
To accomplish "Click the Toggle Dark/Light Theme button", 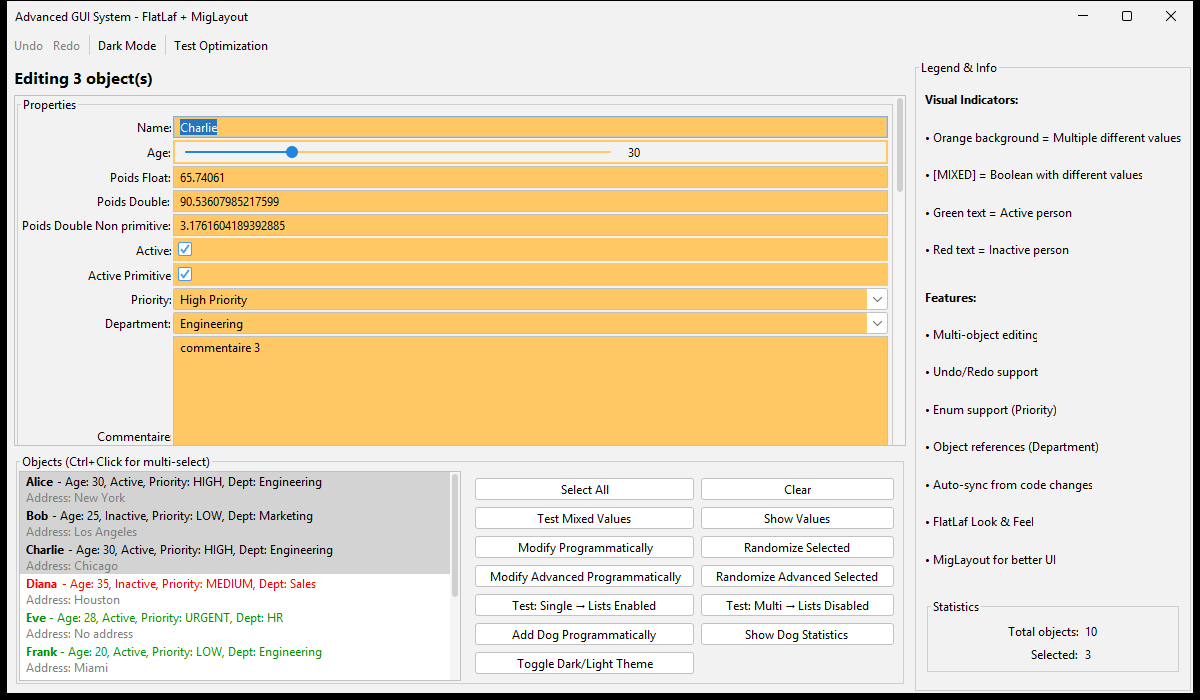I will click(x=584, y=664).
